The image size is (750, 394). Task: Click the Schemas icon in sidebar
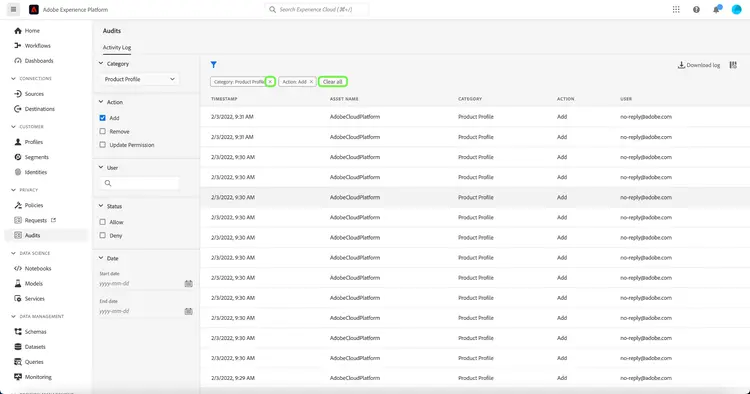(x=18, y=331)
